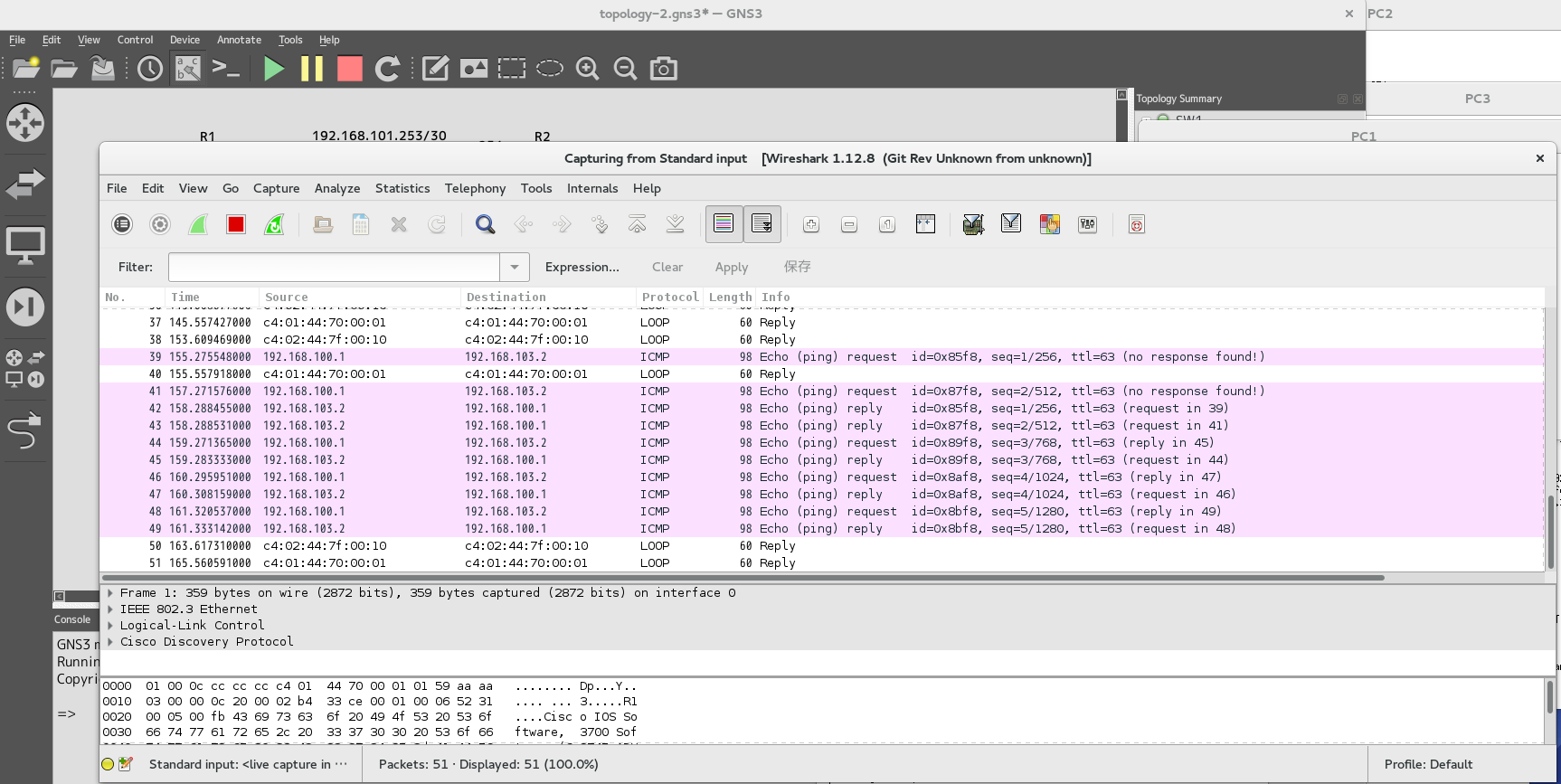This screenshot has width=1561, height=784.
Task: Open GNS3 console to all devices
Action: 225,69
